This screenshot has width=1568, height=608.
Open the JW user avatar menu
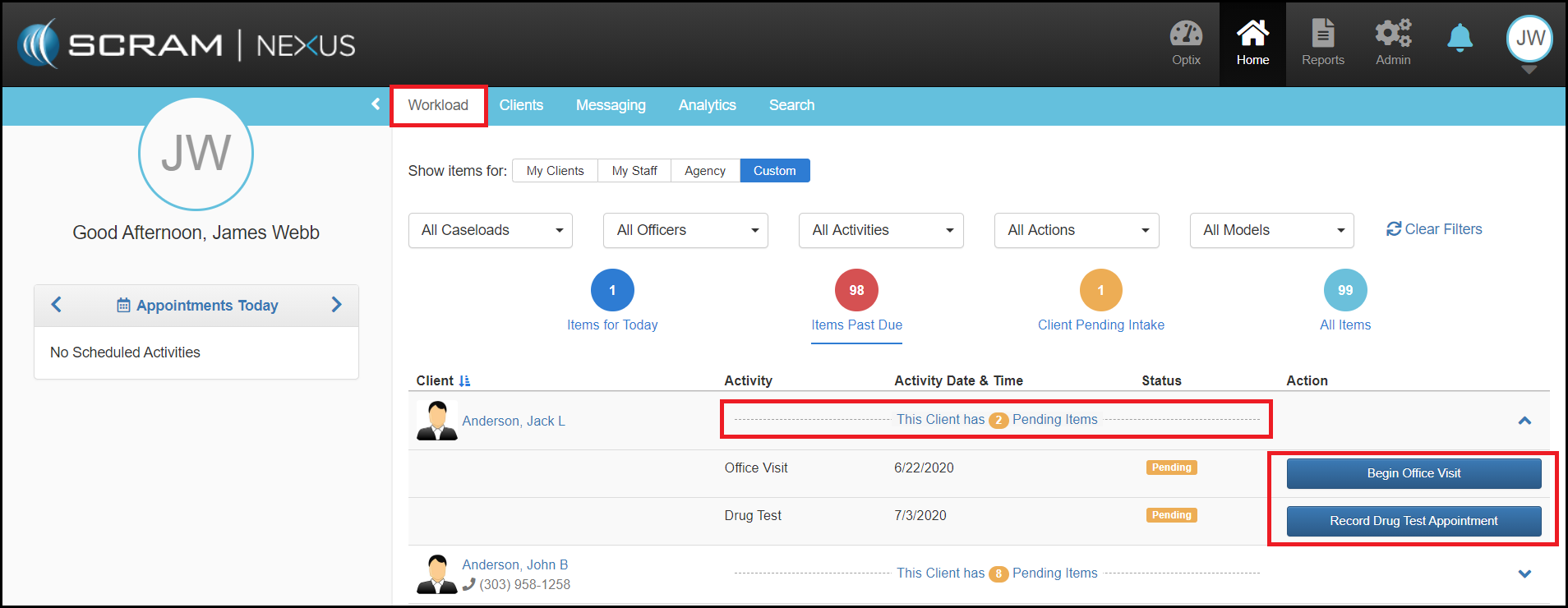[x=1529, y=39]
